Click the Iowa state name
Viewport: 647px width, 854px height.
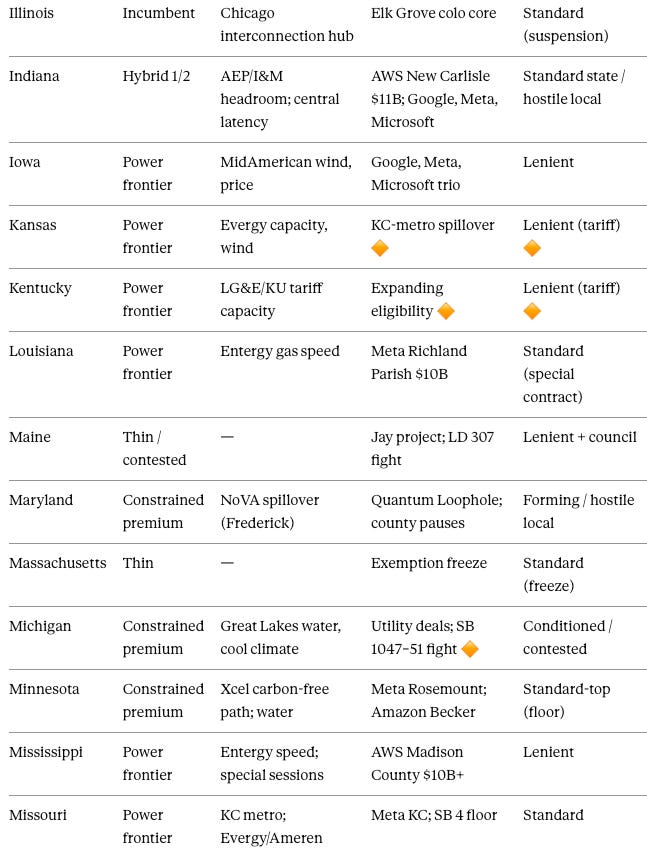pyautogui.click(x=25, y=162)
